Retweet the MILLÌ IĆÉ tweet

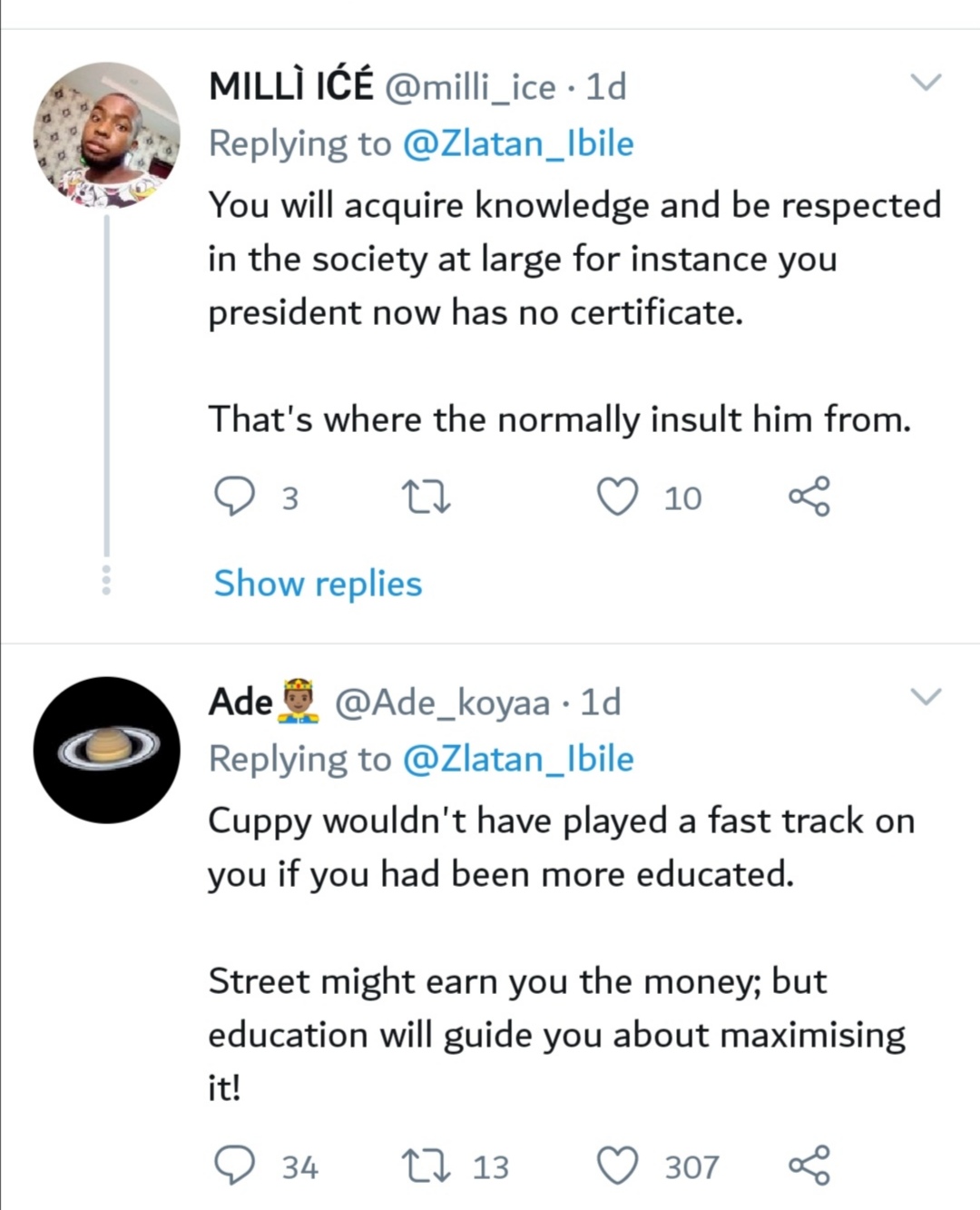click(x=426, y=497)
